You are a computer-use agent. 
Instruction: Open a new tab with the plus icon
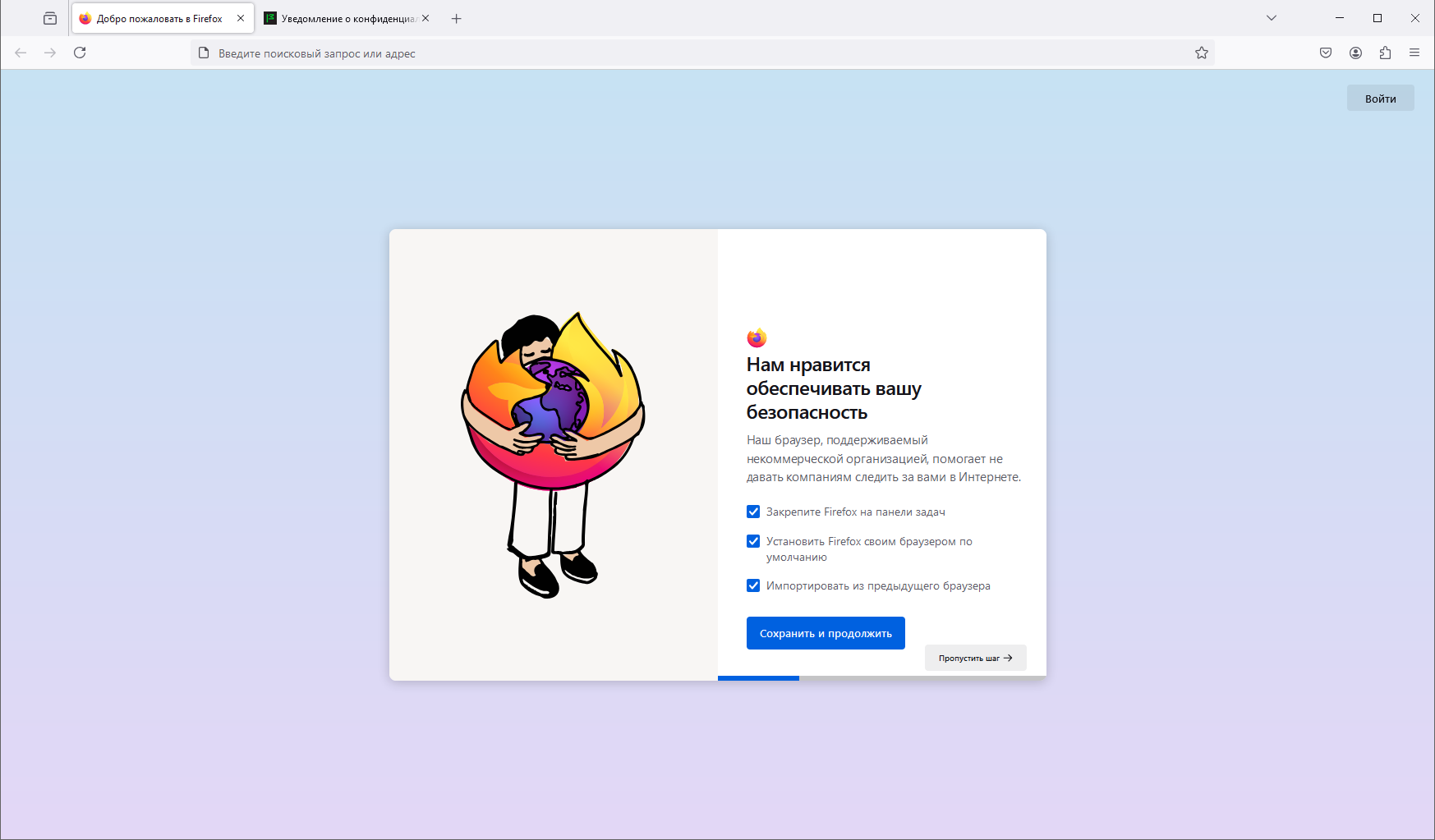coord(457,18)
